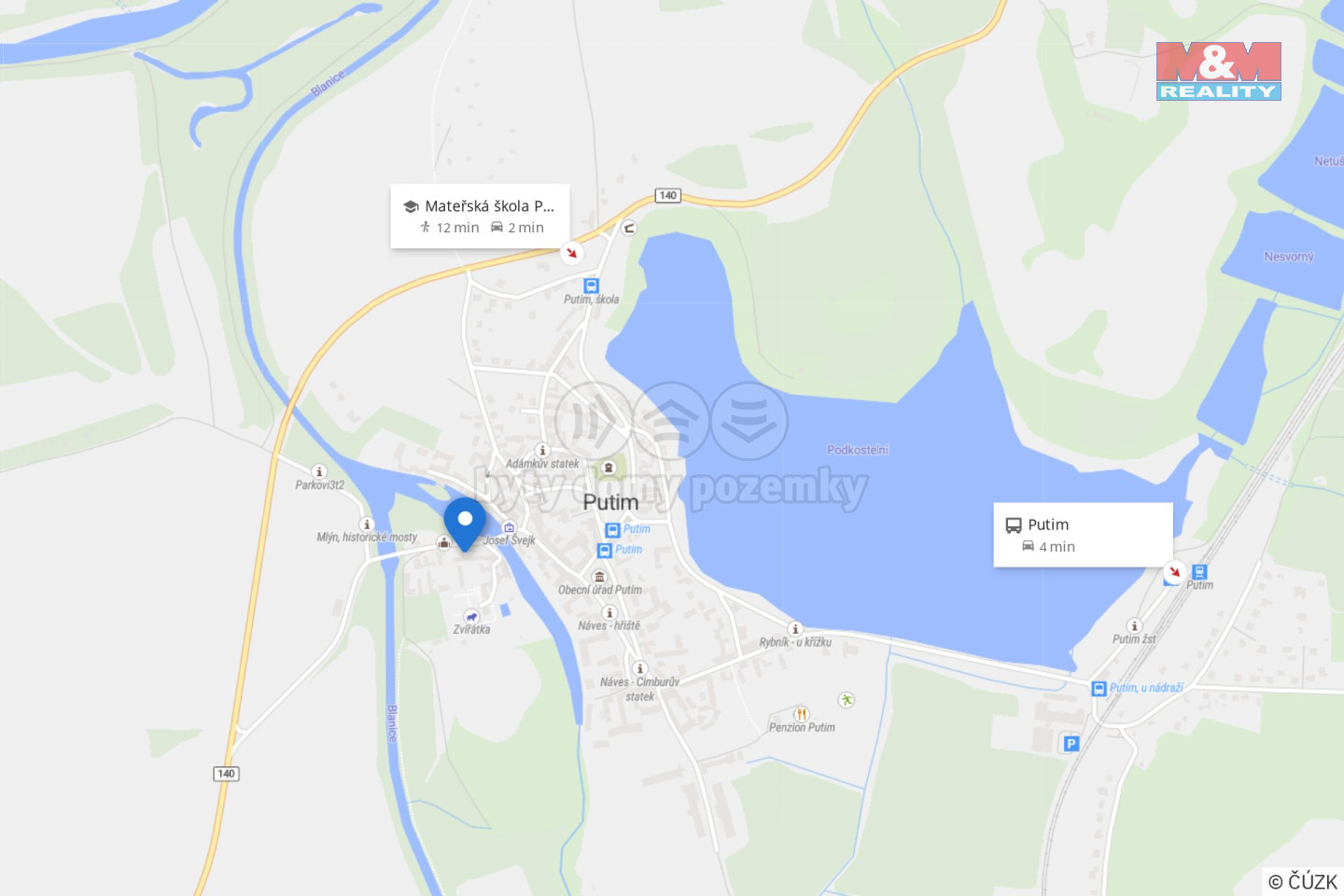The image size is (1344, 896).
Task: Select the Putim, škola bus stop icon
Action: tap(591, 286)
